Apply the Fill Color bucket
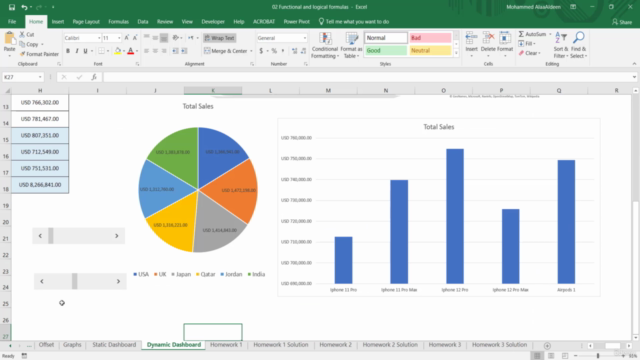The image size is (640, 360). (118, 51)
